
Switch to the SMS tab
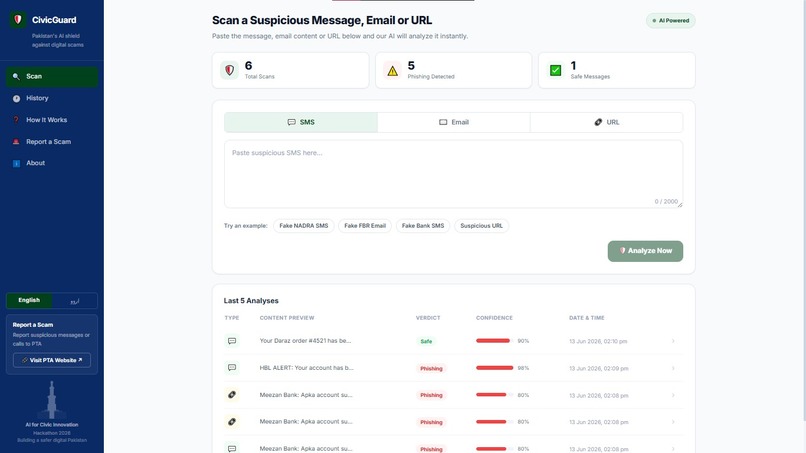click(301, 122)
